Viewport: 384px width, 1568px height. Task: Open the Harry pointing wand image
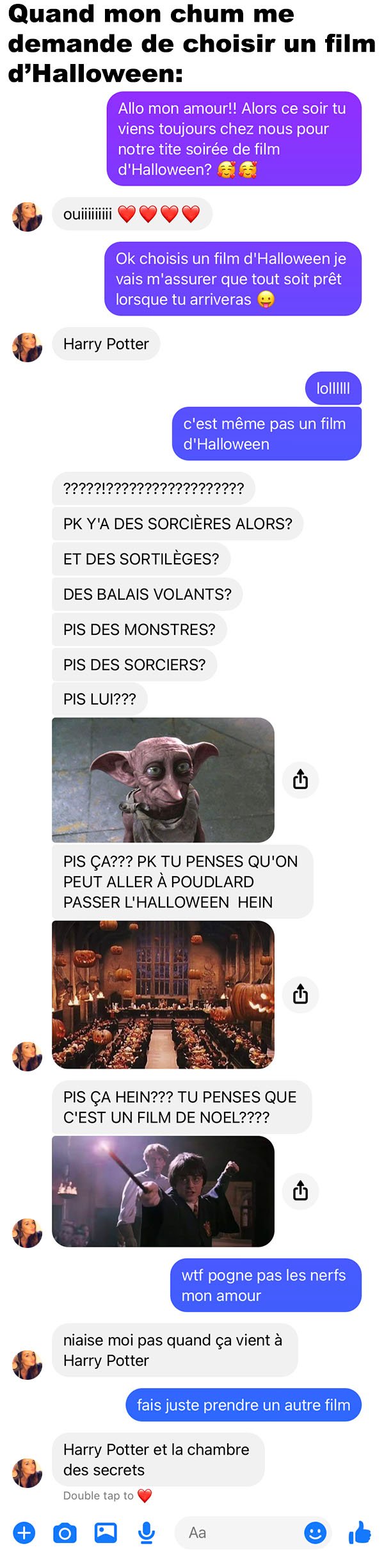click(163, 1191)
